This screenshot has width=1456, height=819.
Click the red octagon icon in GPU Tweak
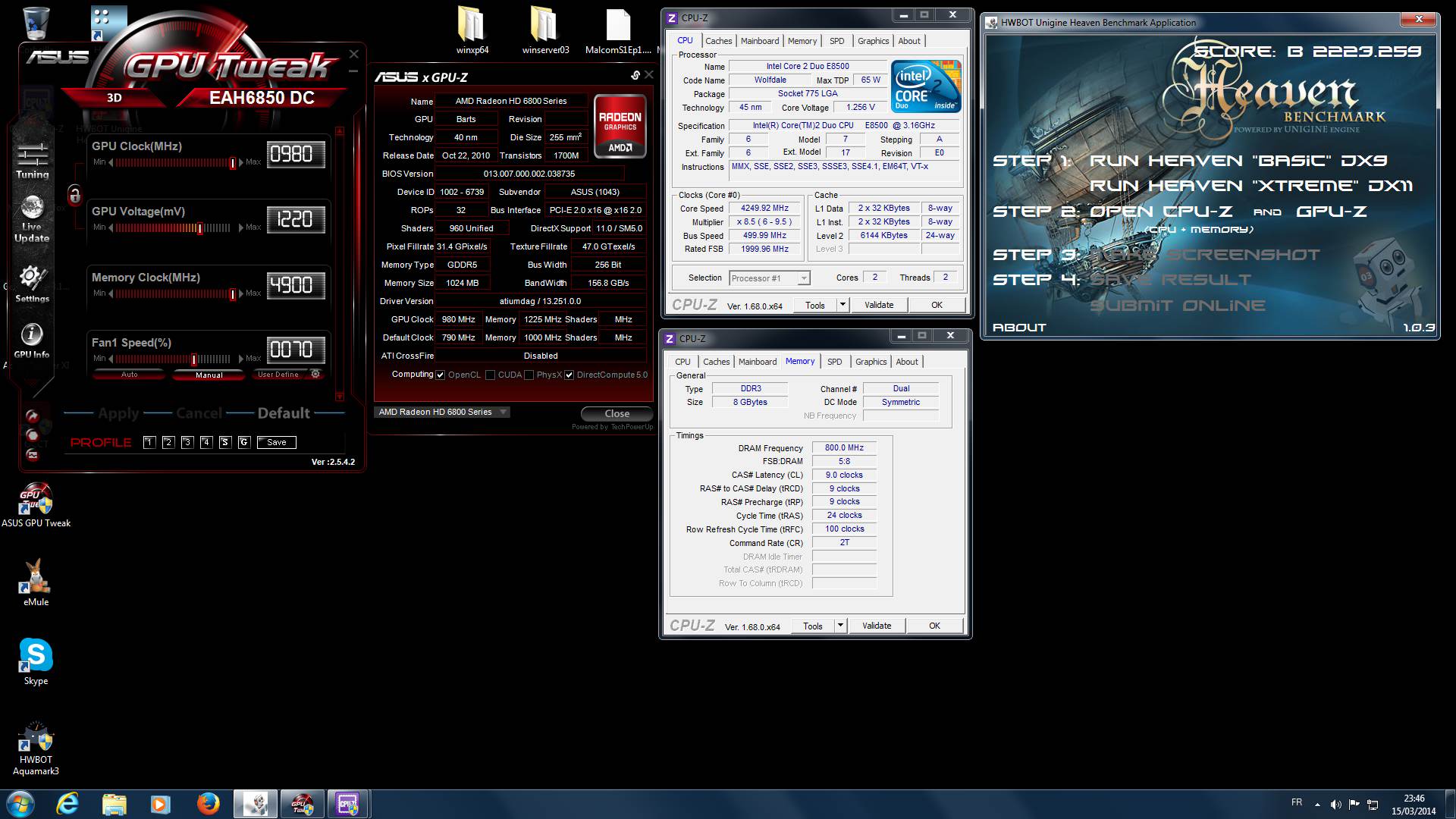coord(32,435)
